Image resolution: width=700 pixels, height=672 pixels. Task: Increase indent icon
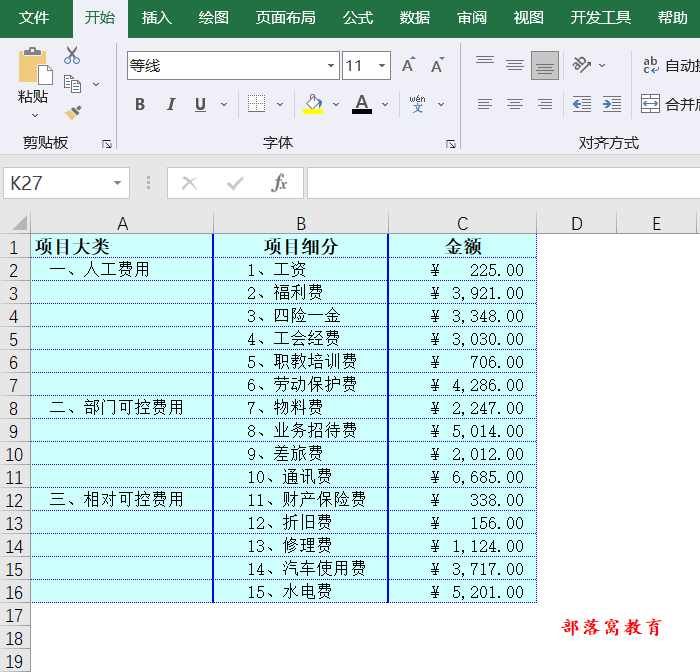tap(612, 104)
